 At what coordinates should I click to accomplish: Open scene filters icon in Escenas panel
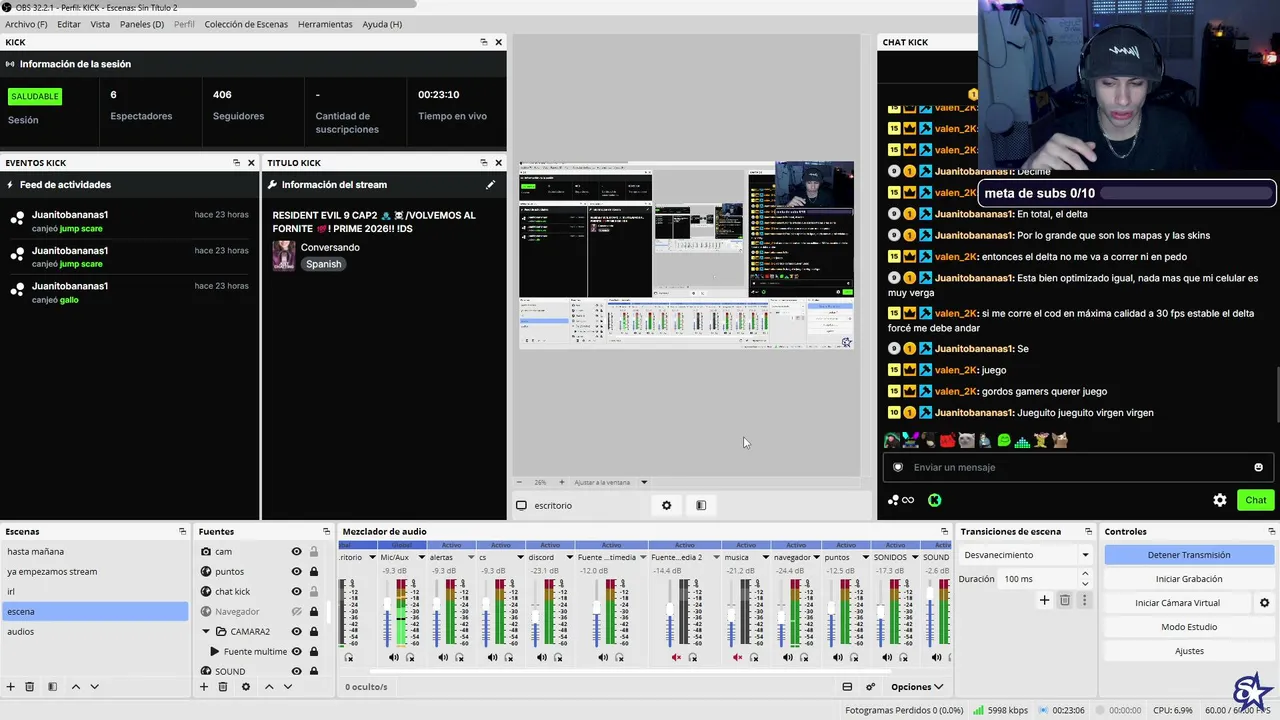pos(52,687)
